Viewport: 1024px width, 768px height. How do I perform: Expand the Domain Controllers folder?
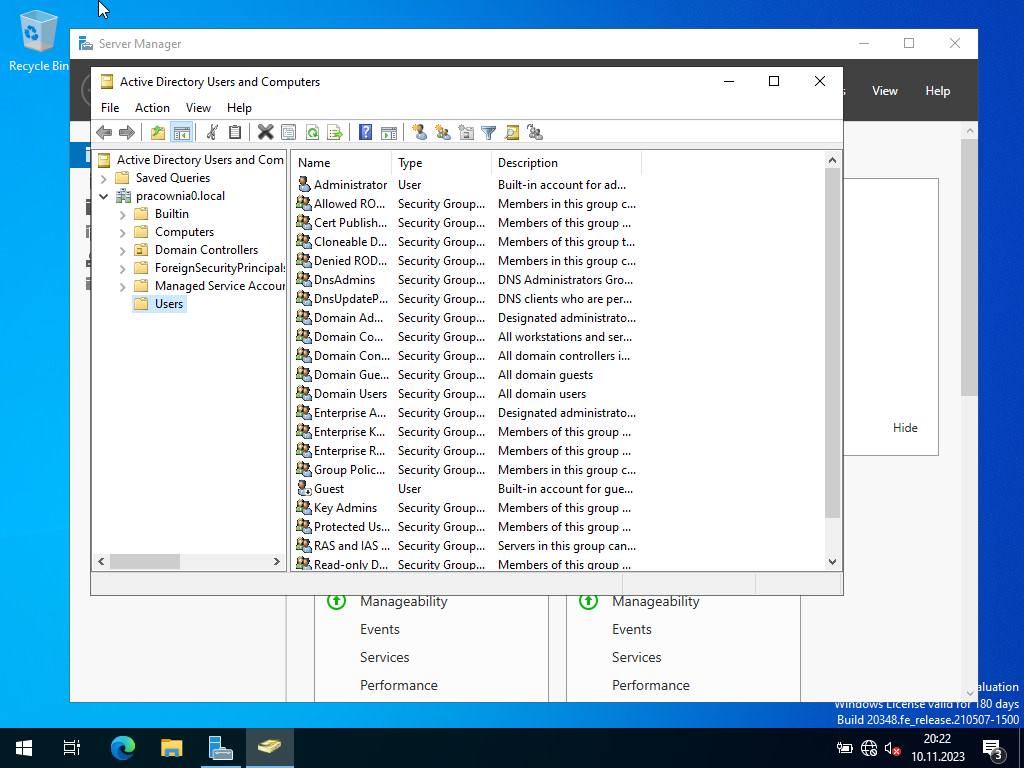pos(123,250)
